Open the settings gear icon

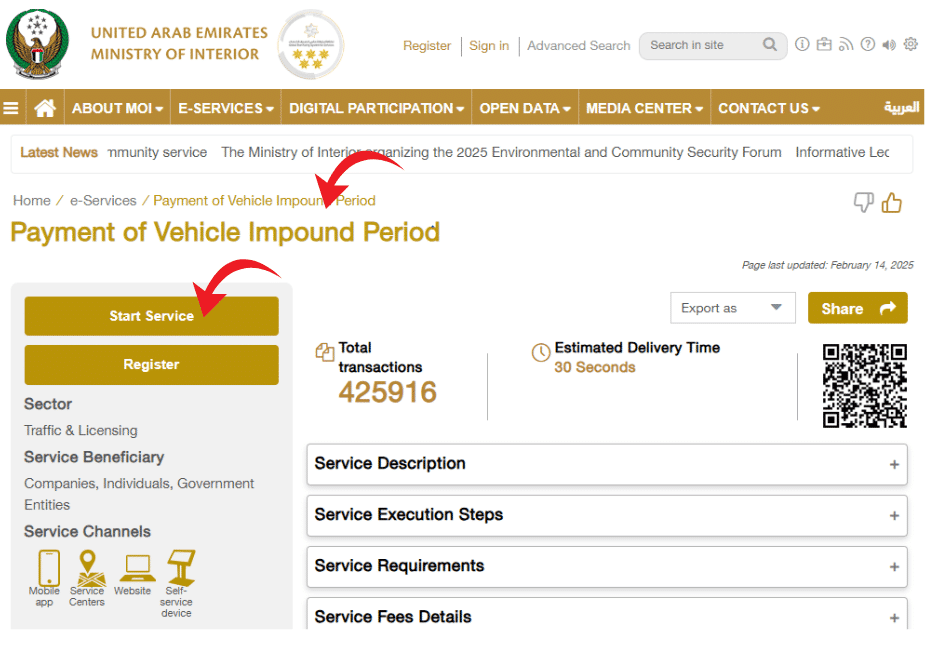click(911, 45)
